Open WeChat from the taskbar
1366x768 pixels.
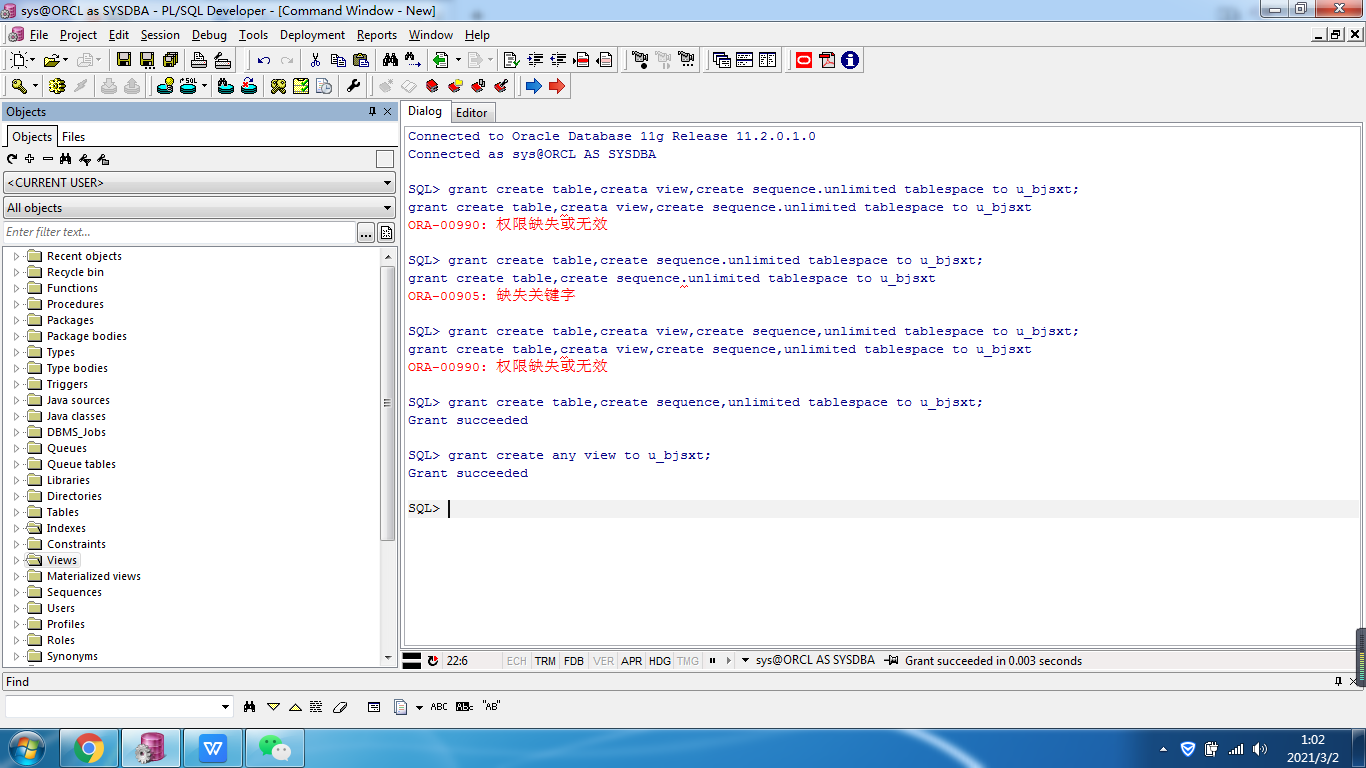(274, 748)
